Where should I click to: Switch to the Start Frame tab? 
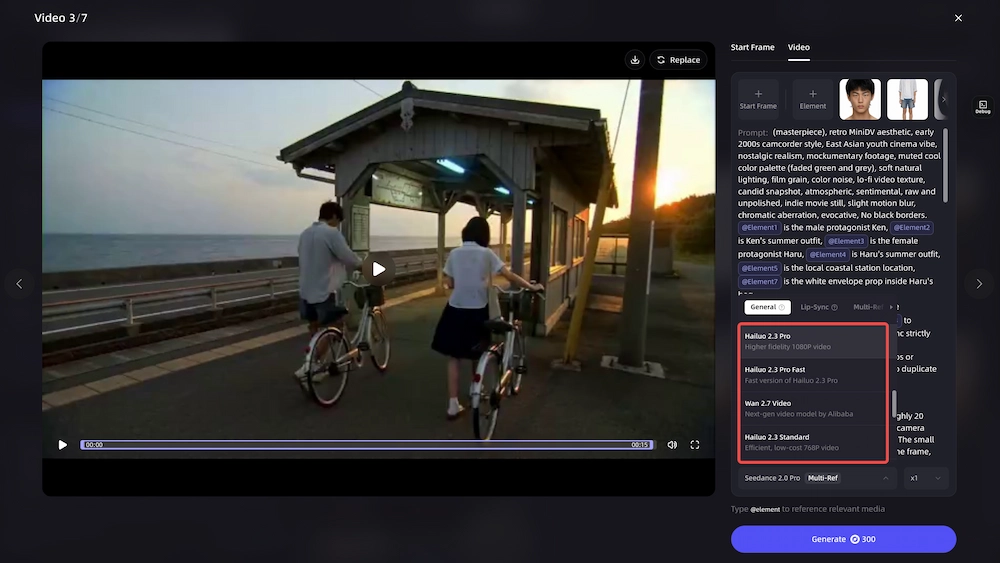[753, 47]
